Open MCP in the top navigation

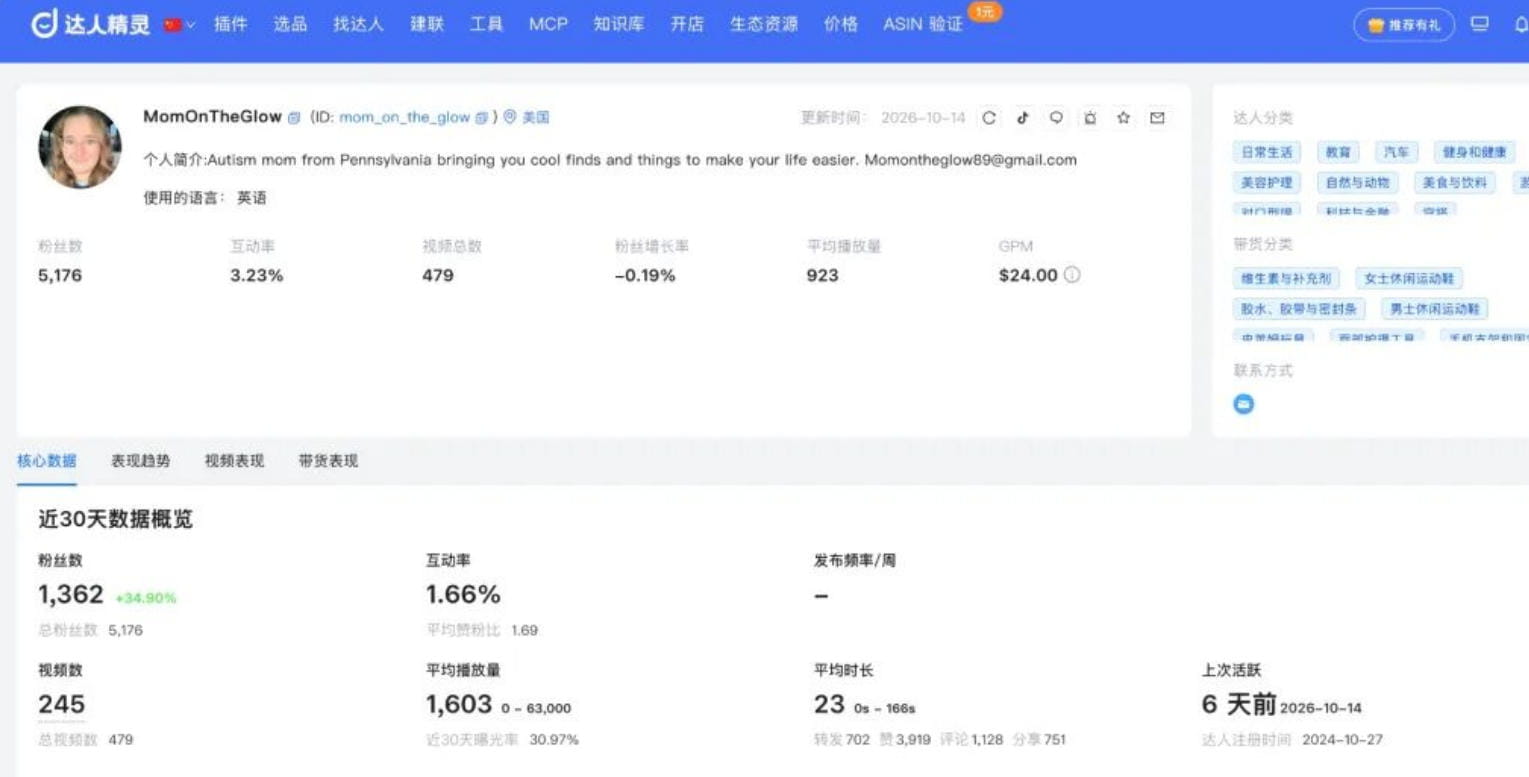[x=548, y=24]
